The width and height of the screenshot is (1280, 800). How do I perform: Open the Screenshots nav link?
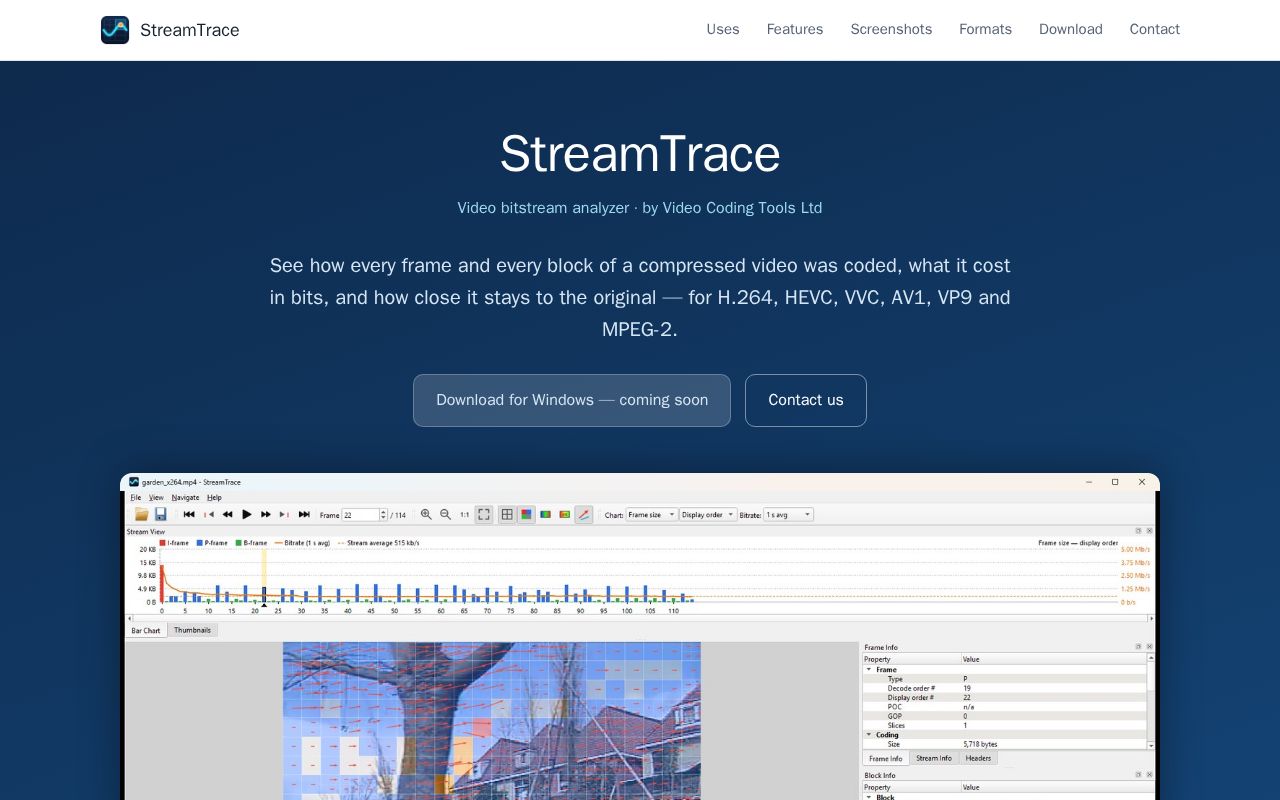tap(891, 29)
